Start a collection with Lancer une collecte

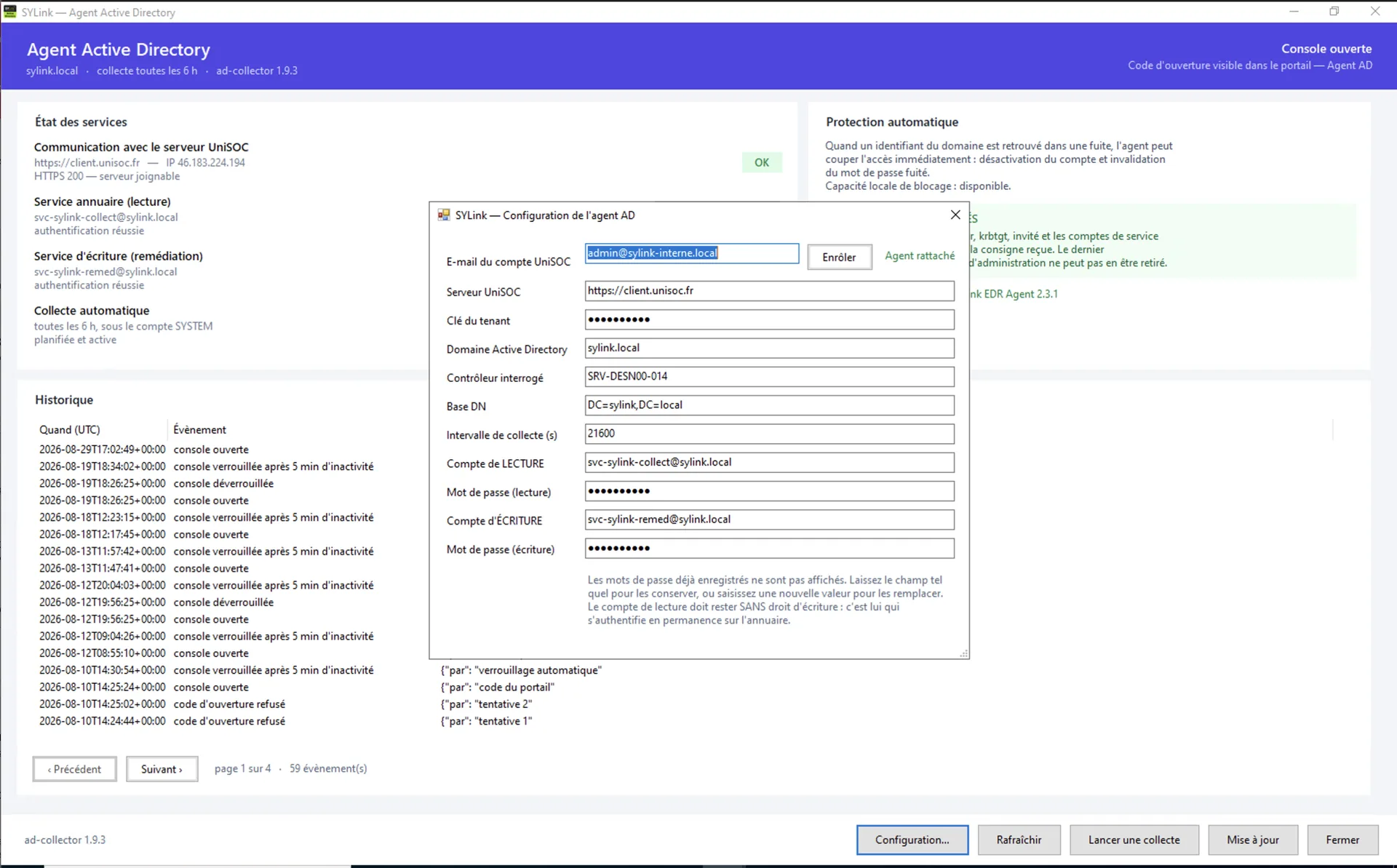pos(1134,840)
